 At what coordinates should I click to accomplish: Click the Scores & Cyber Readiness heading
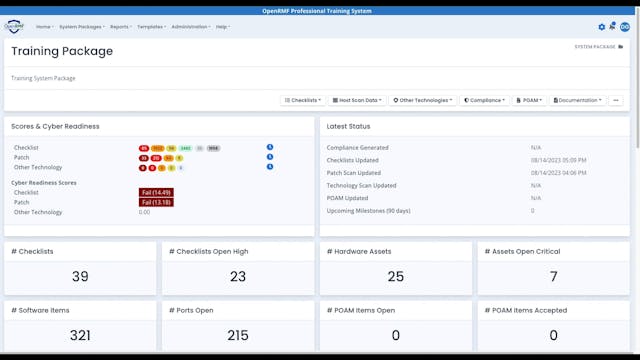pyautogui.click(x=55, y=126)
